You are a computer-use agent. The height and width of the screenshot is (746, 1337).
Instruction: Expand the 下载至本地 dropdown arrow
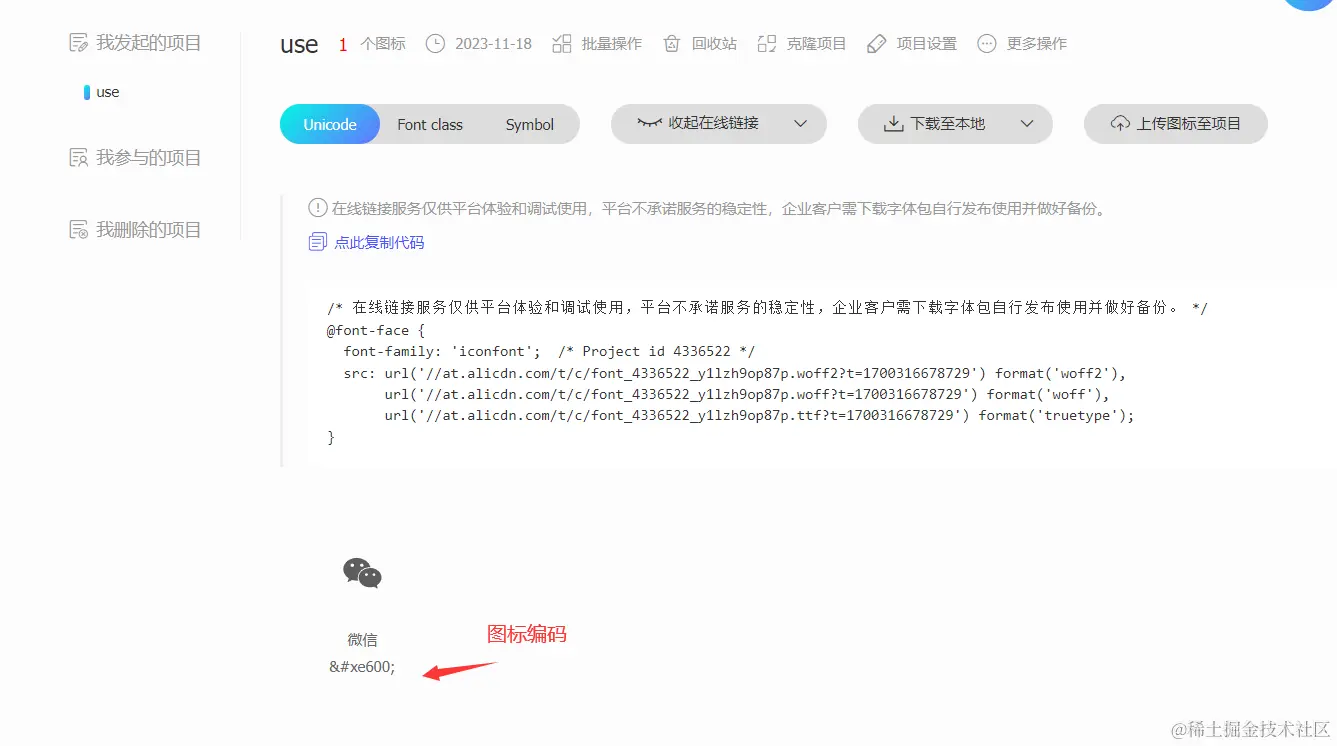[x=1026, y=124]
